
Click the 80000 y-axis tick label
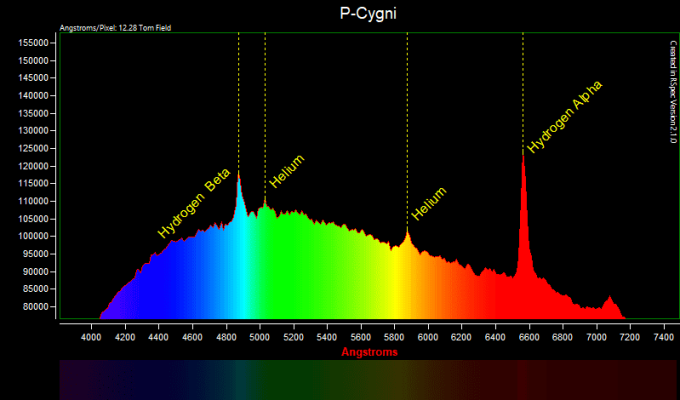point(37,306)
